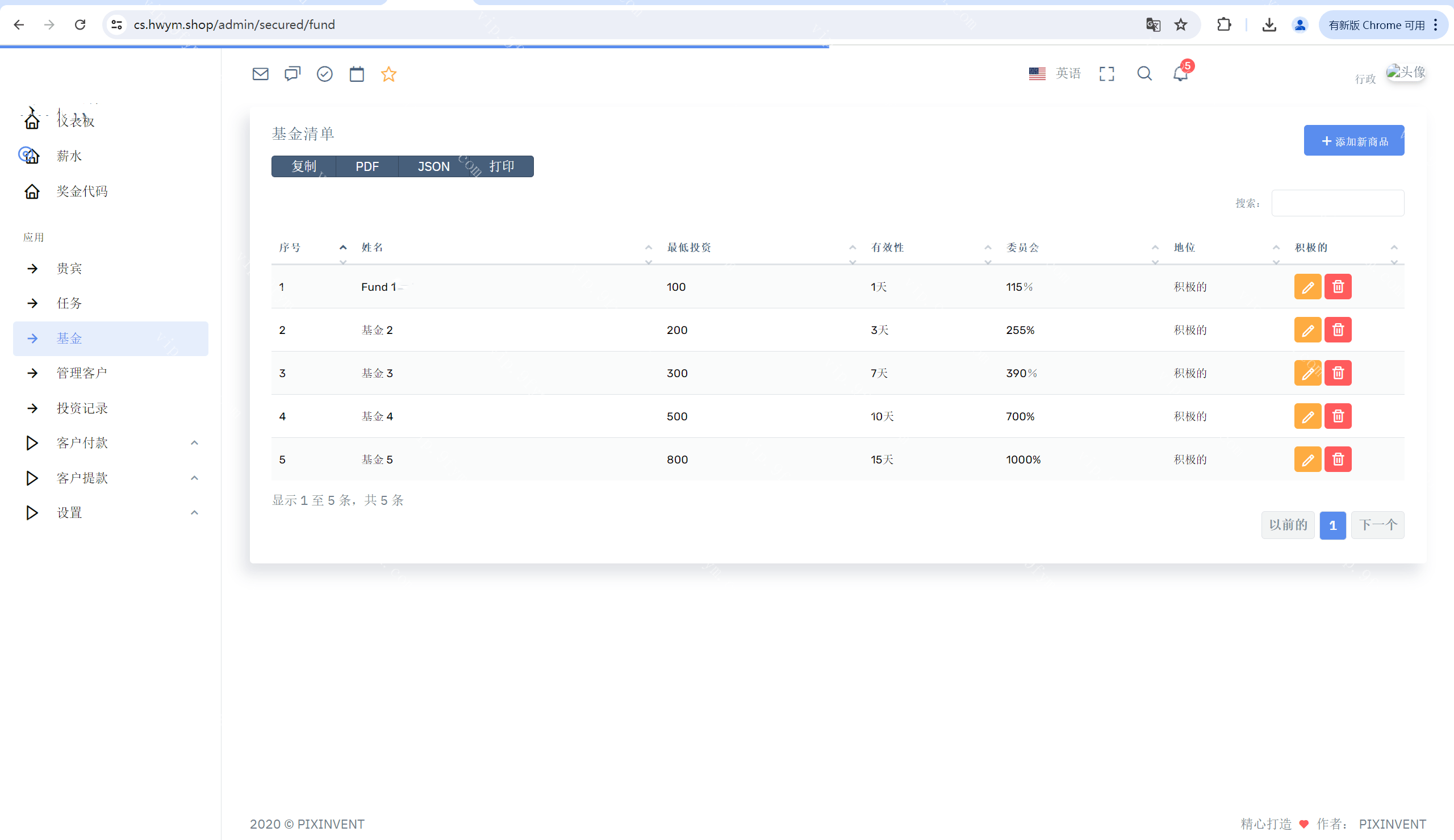Click the orange star favorites icon
Image resolution: width=1454 pixels, height=840 pixels.
(x=388, y=74)
